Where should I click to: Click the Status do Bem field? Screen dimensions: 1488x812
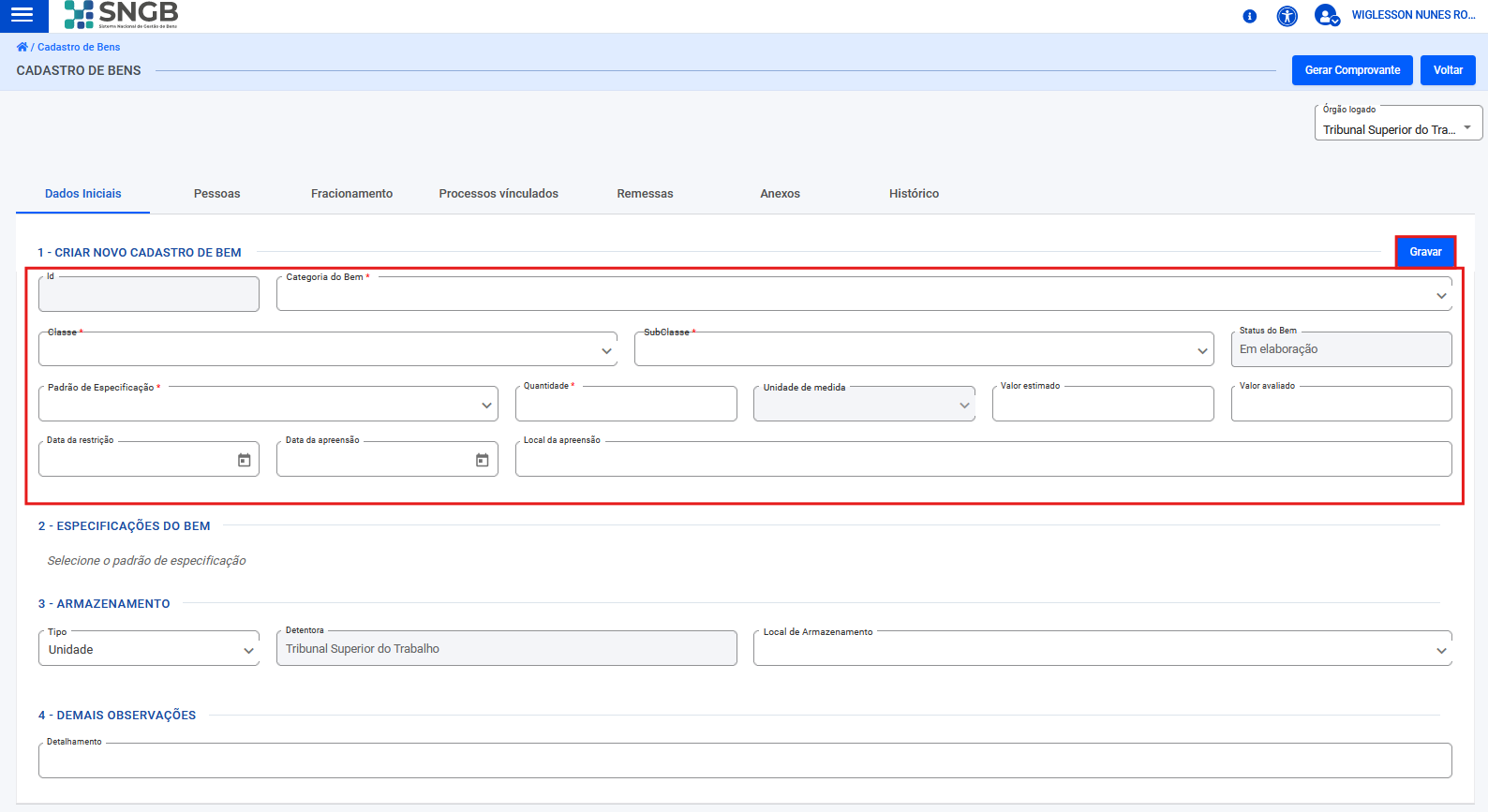pos(1341,349)
